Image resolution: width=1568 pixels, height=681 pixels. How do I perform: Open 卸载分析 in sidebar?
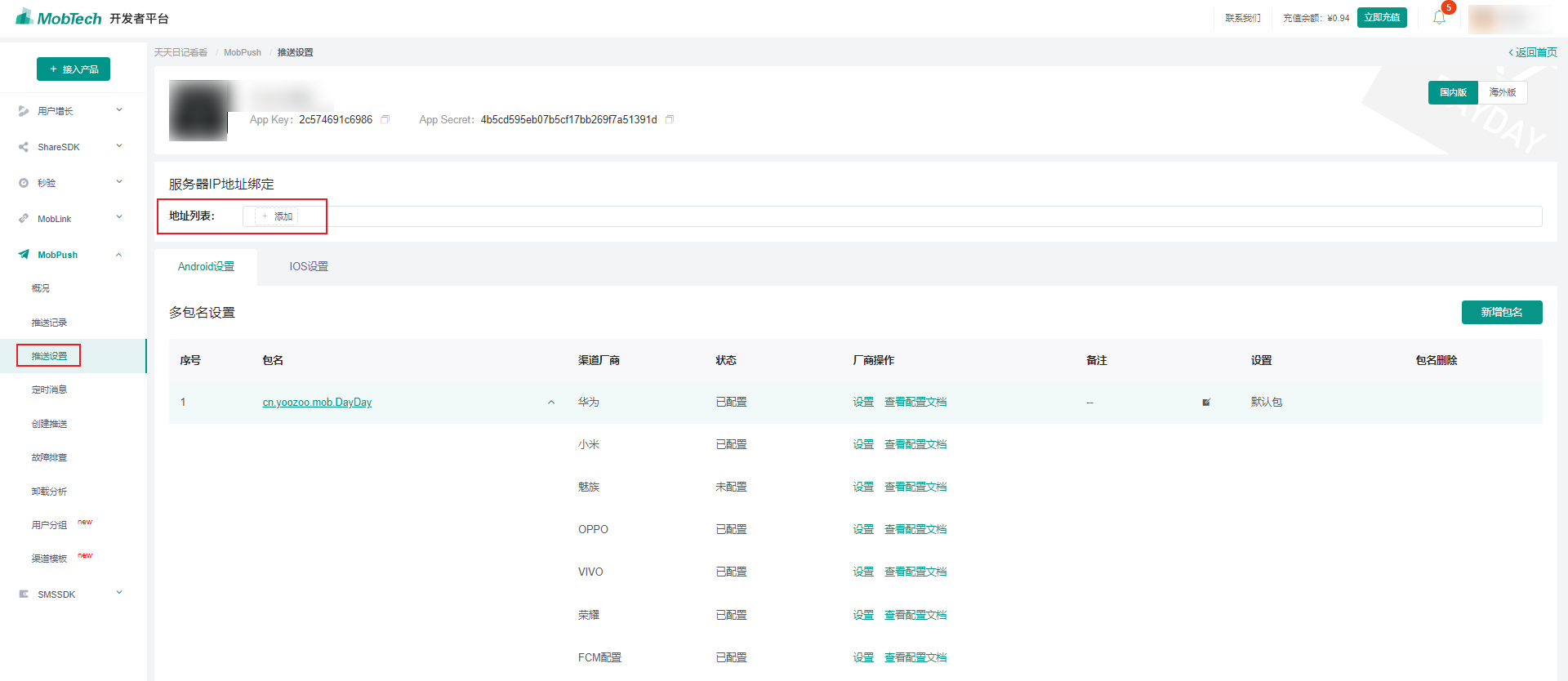coord(49,492)
